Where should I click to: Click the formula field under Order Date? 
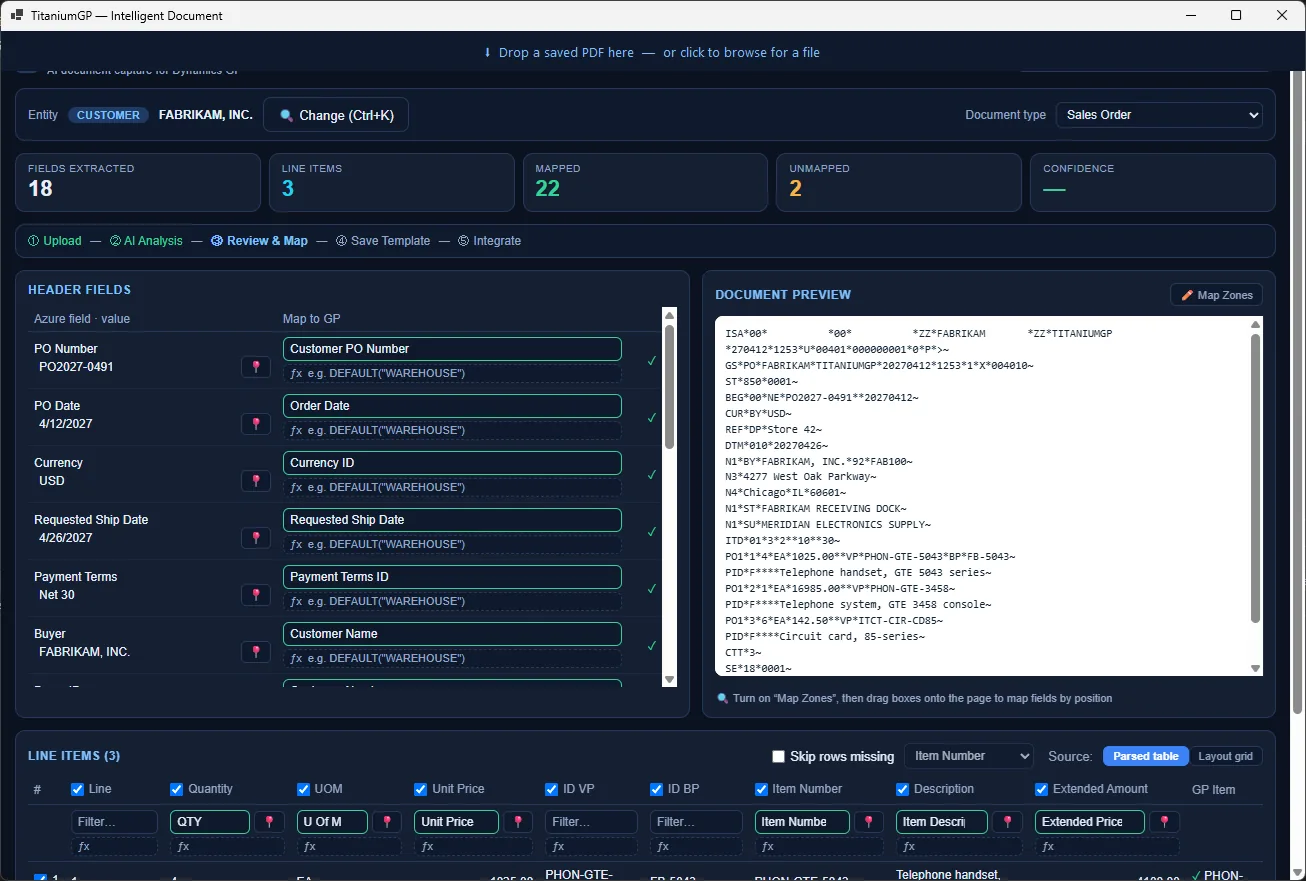[x=452, y=431]
